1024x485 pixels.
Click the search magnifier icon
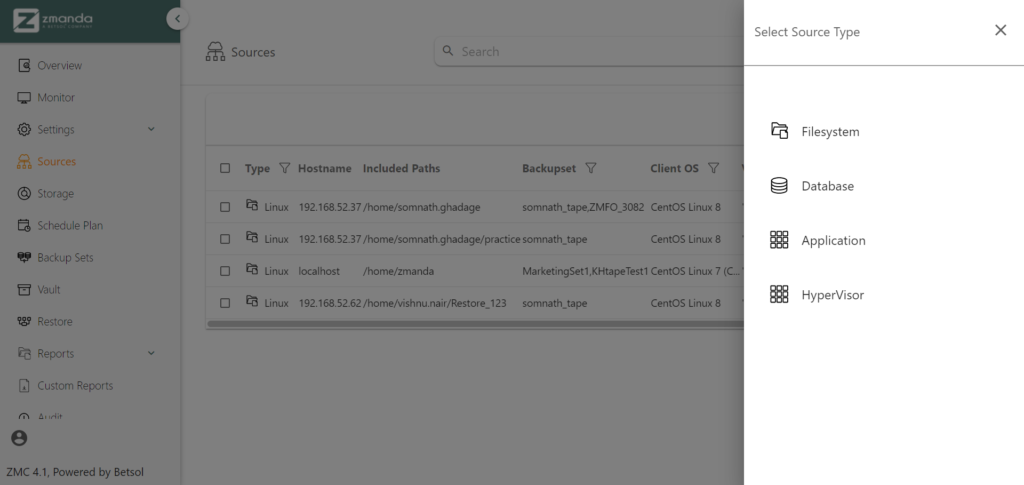click(448, 51)
